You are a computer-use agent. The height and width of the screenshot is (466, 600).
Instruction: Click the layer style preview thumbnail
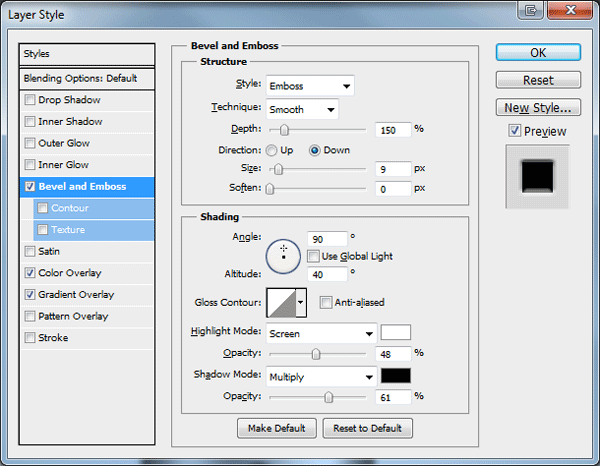[538, 177]
